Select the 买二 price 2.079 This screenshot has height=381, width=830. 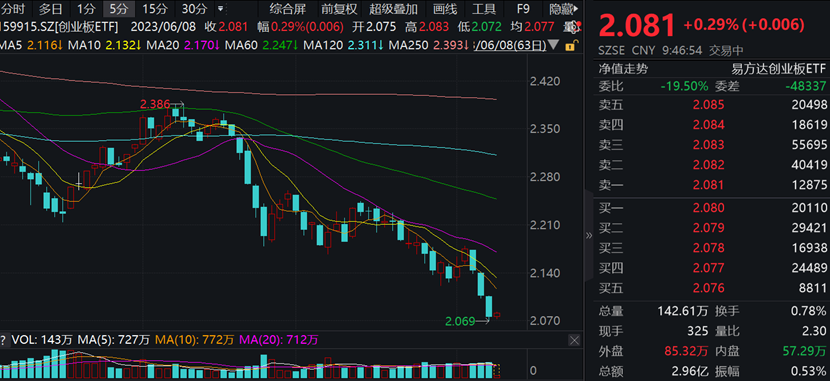709,228
